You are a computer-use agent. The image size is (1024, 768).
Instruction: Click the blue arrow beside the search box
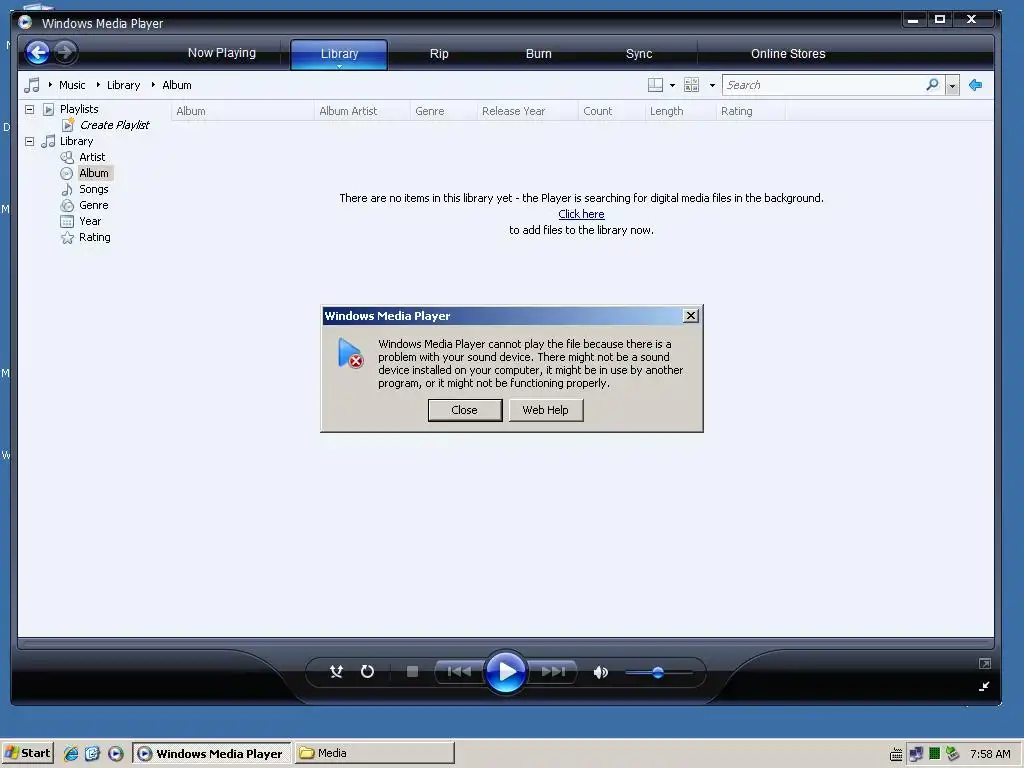976,85
